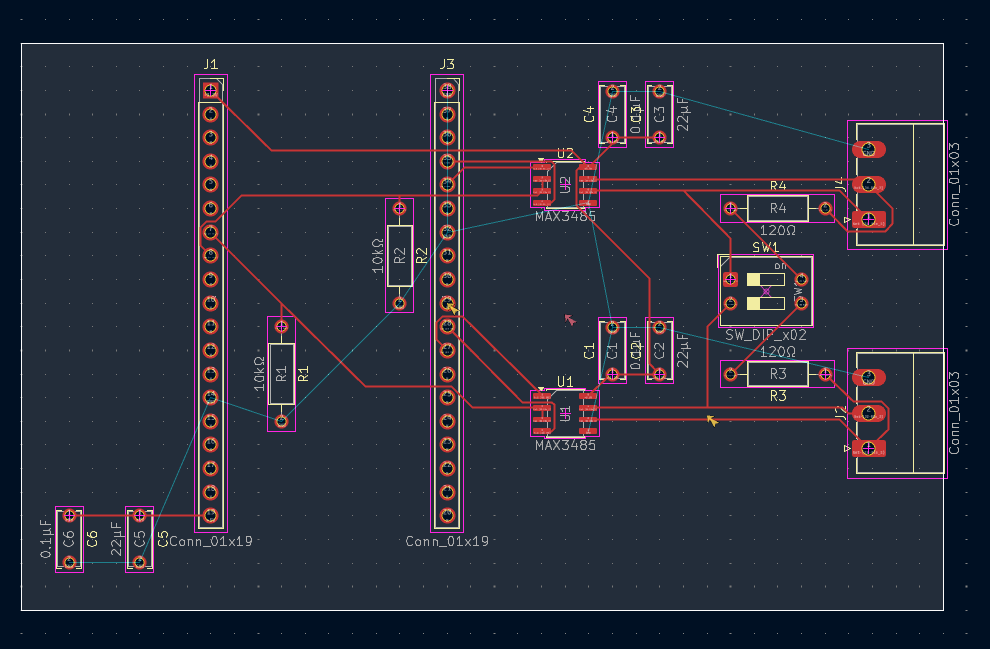990x649 pixels.
Task: Select capacitor C3 footprint
Action: tap(659, 114)
